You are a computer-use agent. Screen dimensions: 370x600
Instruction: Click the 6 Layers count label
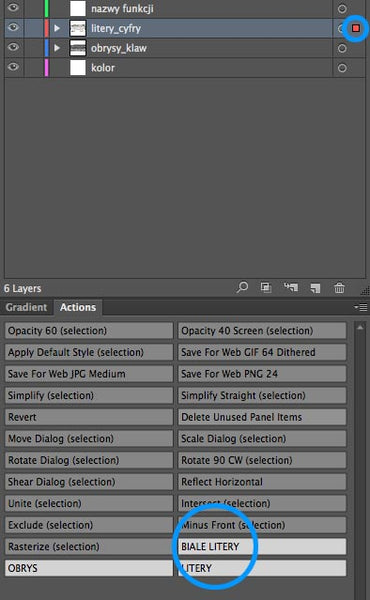tap(23, 288)
